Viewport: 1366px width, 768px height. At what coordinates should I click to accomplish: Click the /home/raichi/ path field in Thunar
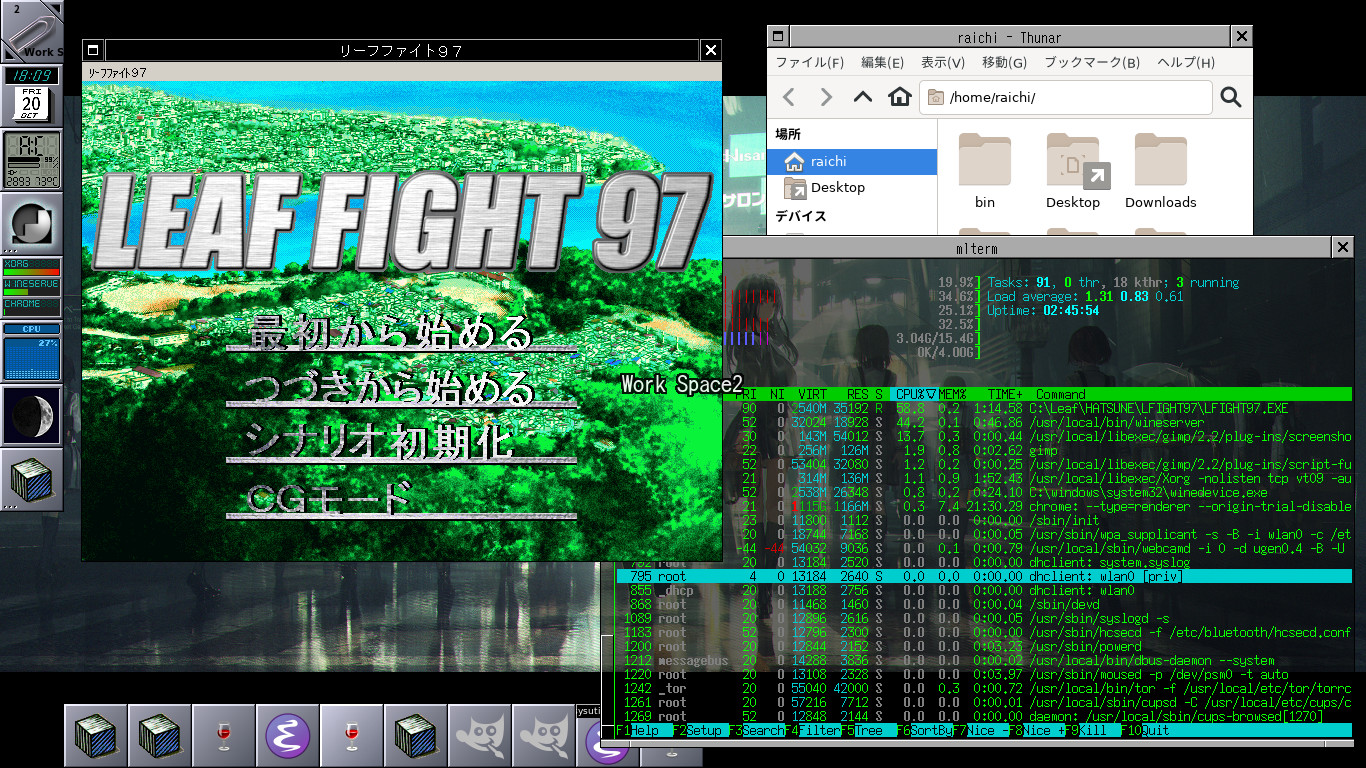1066,97
